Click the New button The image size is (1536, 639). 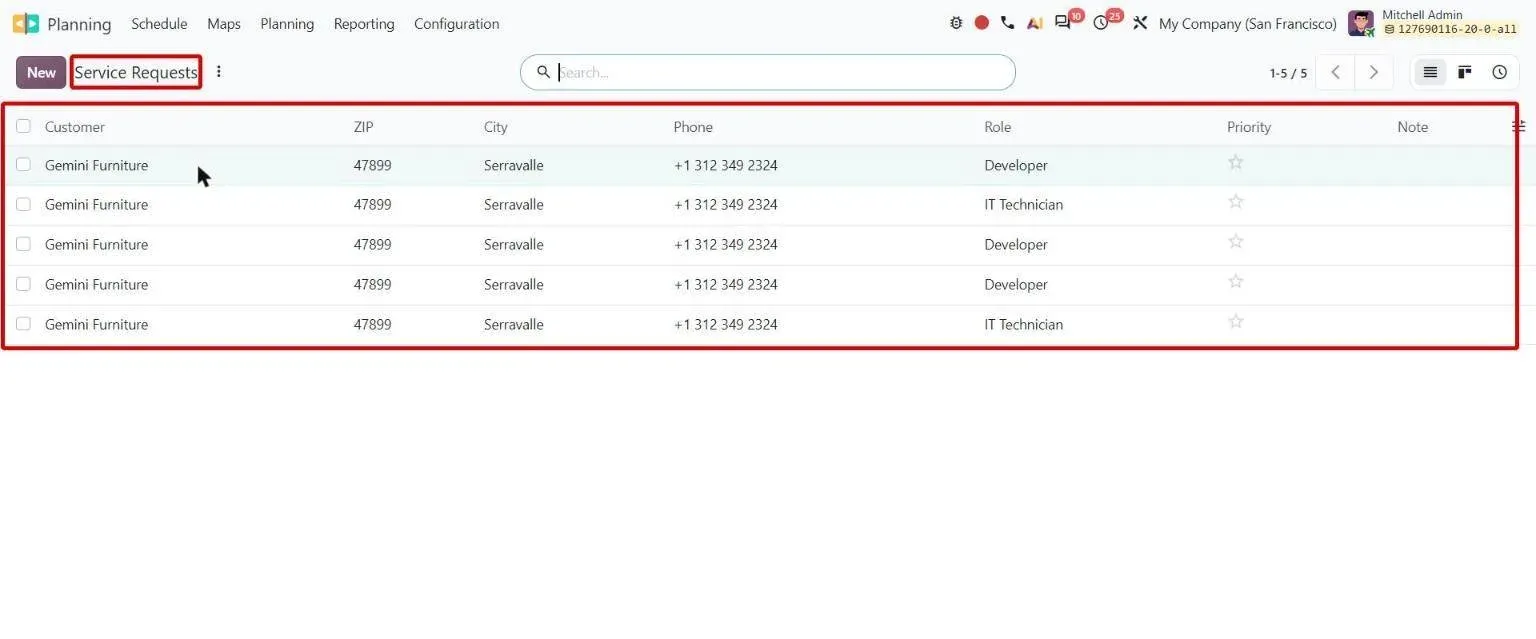[x=41, y=72]
